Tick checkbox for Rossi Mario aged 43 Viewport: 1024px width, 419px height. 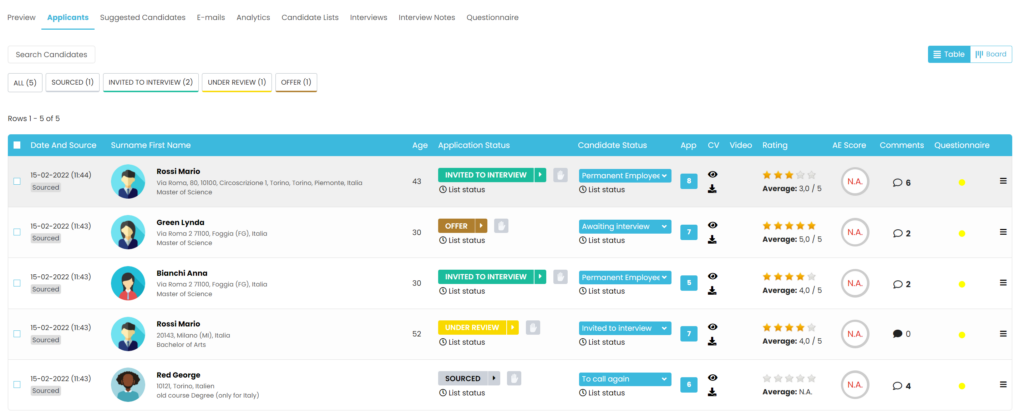coord(17,181)
